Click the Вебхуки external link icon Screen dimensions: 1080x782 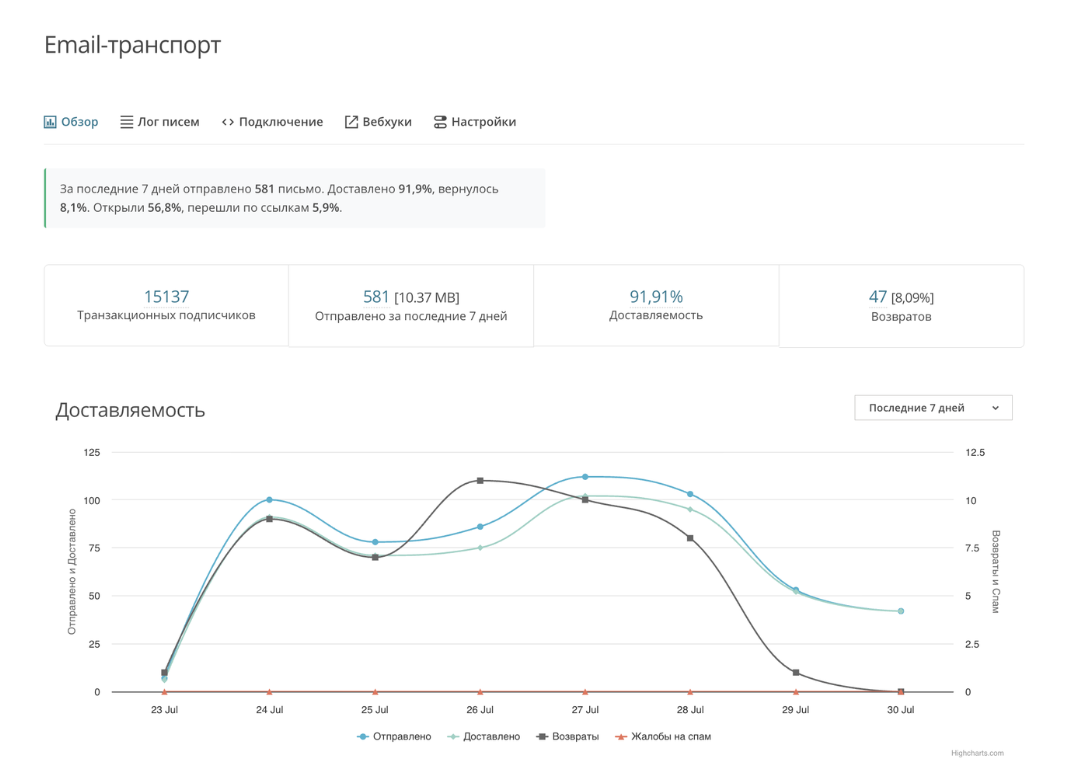click(x=351, y=122)
